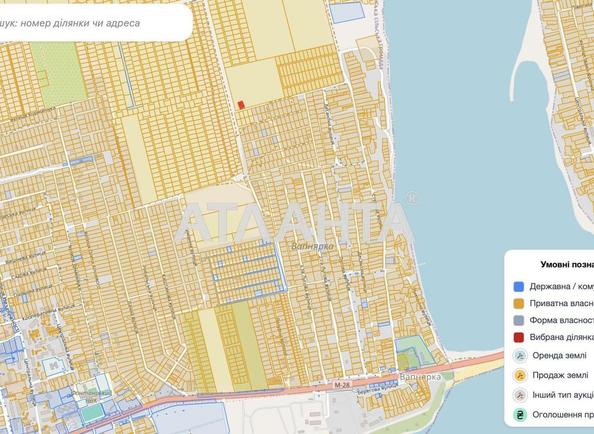Viewport: 594px width, 434px height.
Task: Click the 'Приватна власн…' legend label
Action: (x=562, y=303)
